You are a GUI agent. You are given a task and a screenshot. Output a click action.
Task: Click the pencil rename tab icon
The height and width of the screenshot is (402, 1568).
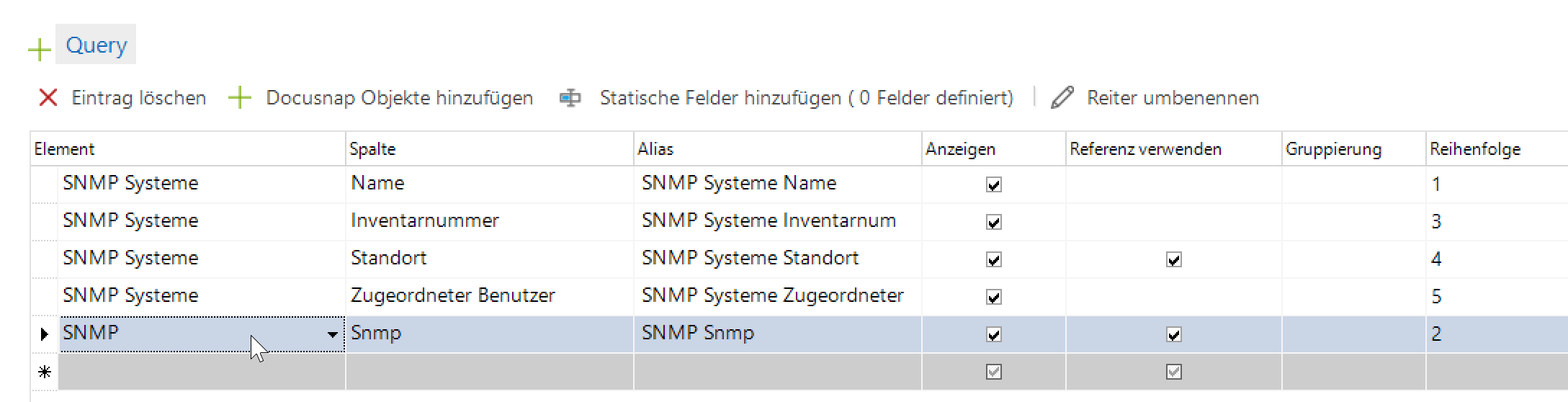click(1062, 97)
